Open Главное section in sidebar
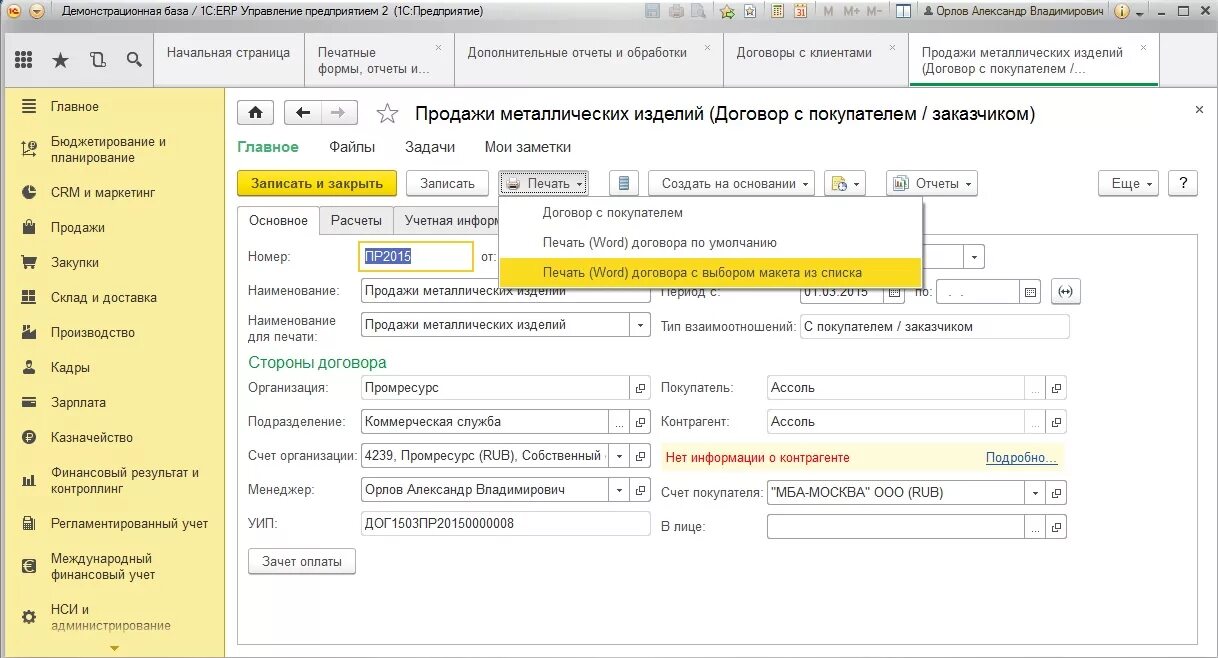The image size is (1218, 658). click(75, 106)
